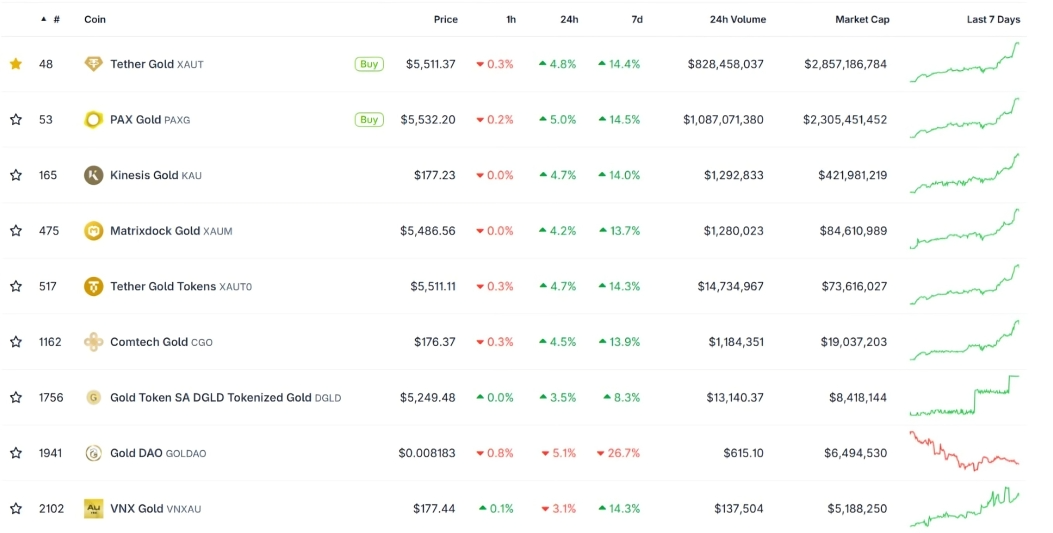Open Gold Token SA DGLD logo
Image resolution: width=1053 pixels, height=533 pixels.
click(x=93, y=397)
